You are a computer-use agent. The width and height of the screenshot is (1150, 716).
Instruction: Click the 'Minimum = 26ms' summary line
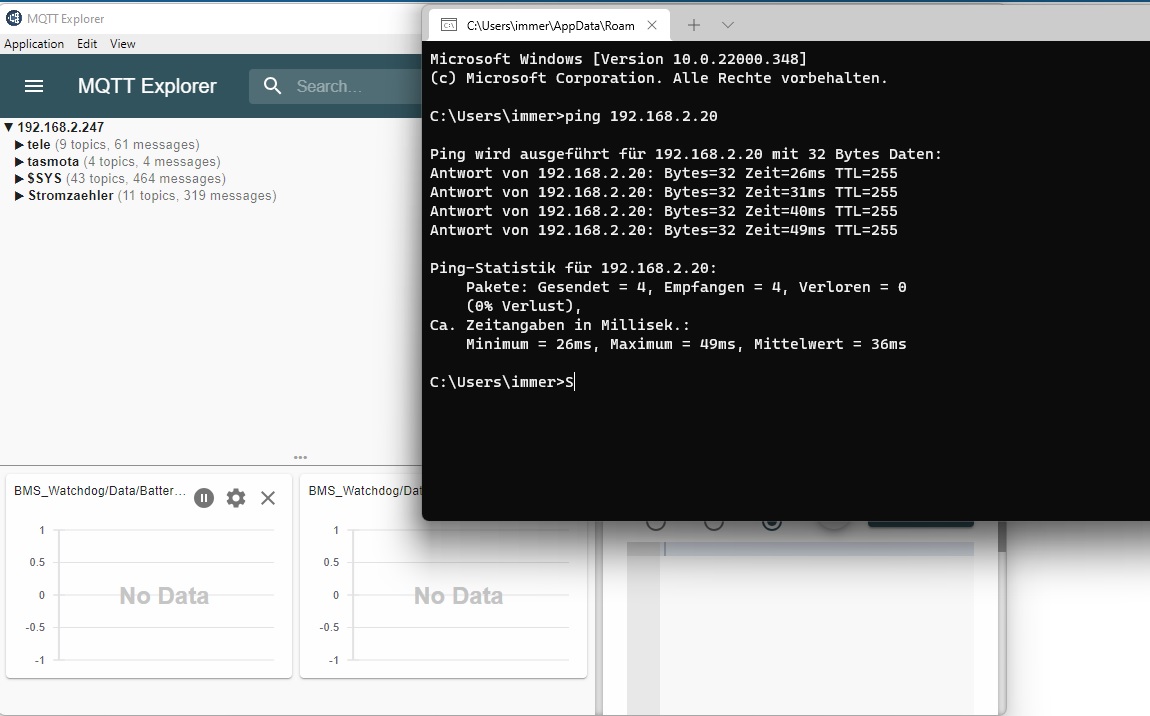click(686, 344)
